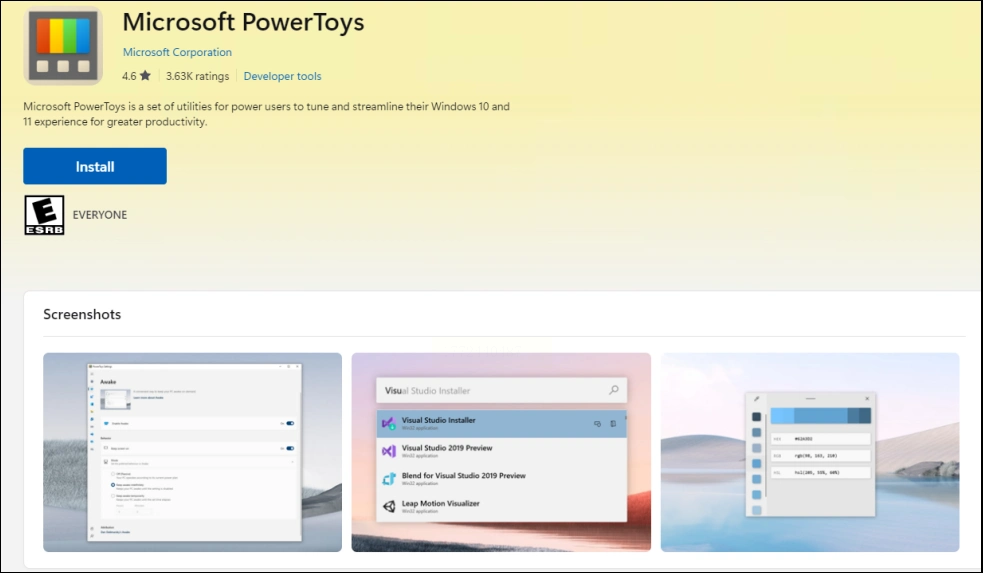Image resolution: width=983 pixels, height=573 pixels.
Task: Click the Visual Studio 2019 Preview icon
Action: 389,451
